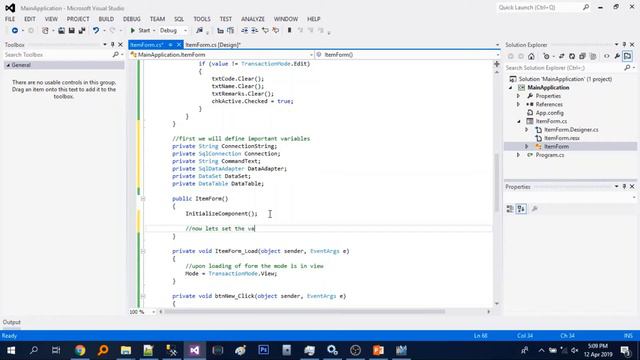Open the WINDOW menu
The height and width of the screenshot is (360, 640).
(286, 19)
